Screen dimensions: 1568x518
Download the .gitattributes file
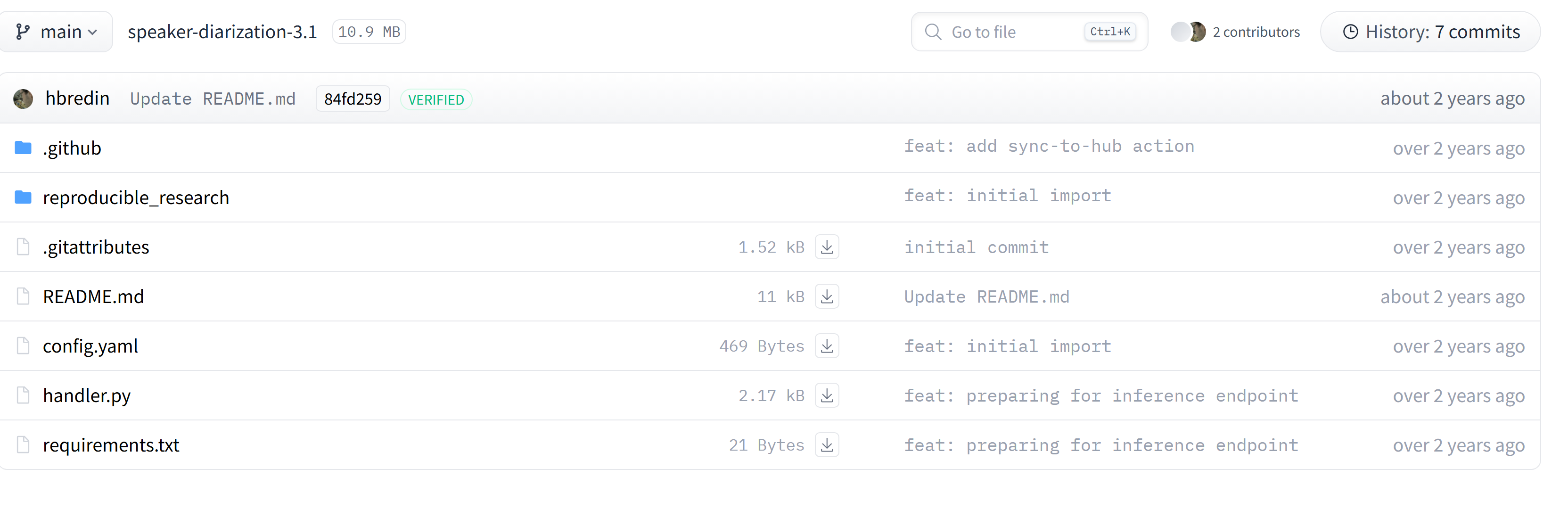827,247
